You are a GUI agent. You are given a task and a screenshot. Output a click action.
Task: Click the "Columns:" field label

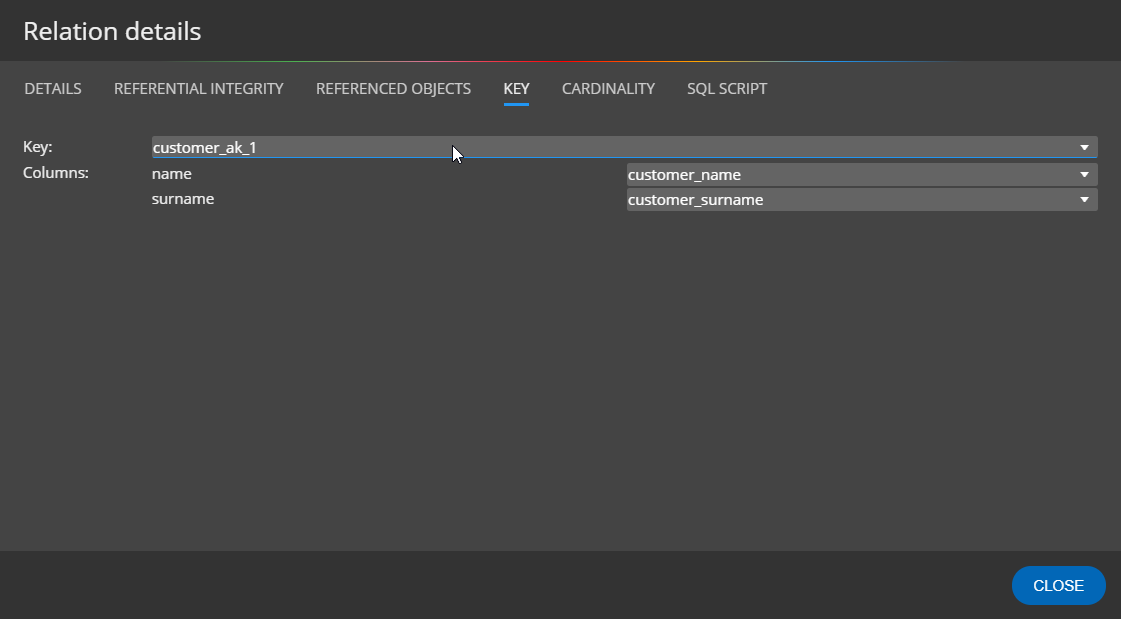tap(56, 173)
